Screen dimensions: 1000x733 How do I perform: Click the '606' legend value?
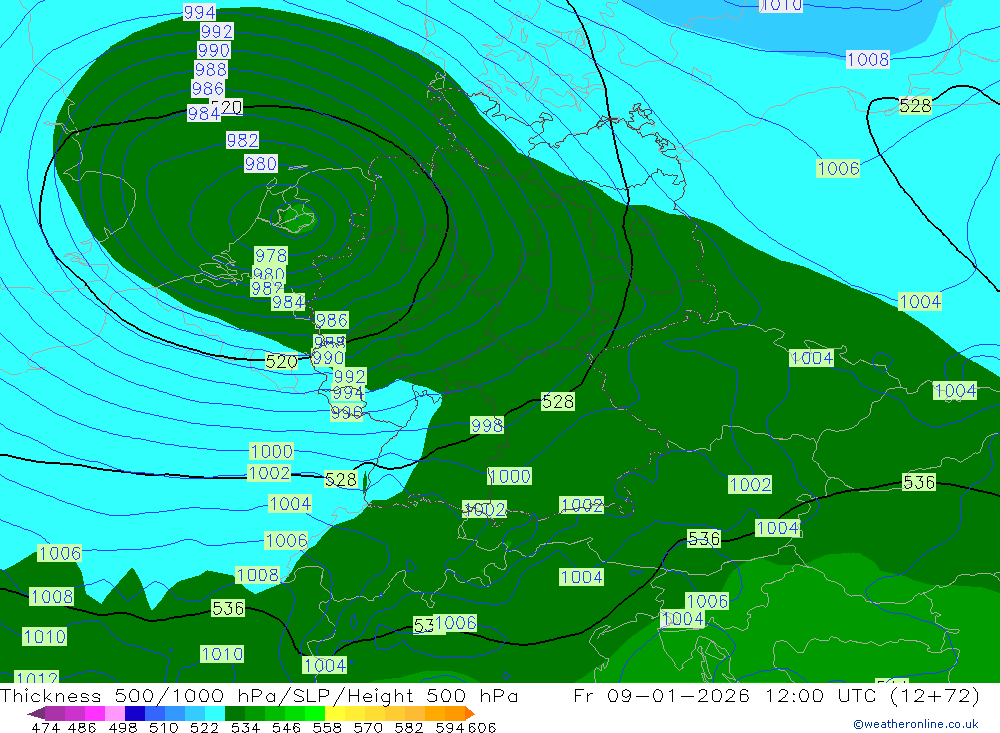[x=482, y=727]
